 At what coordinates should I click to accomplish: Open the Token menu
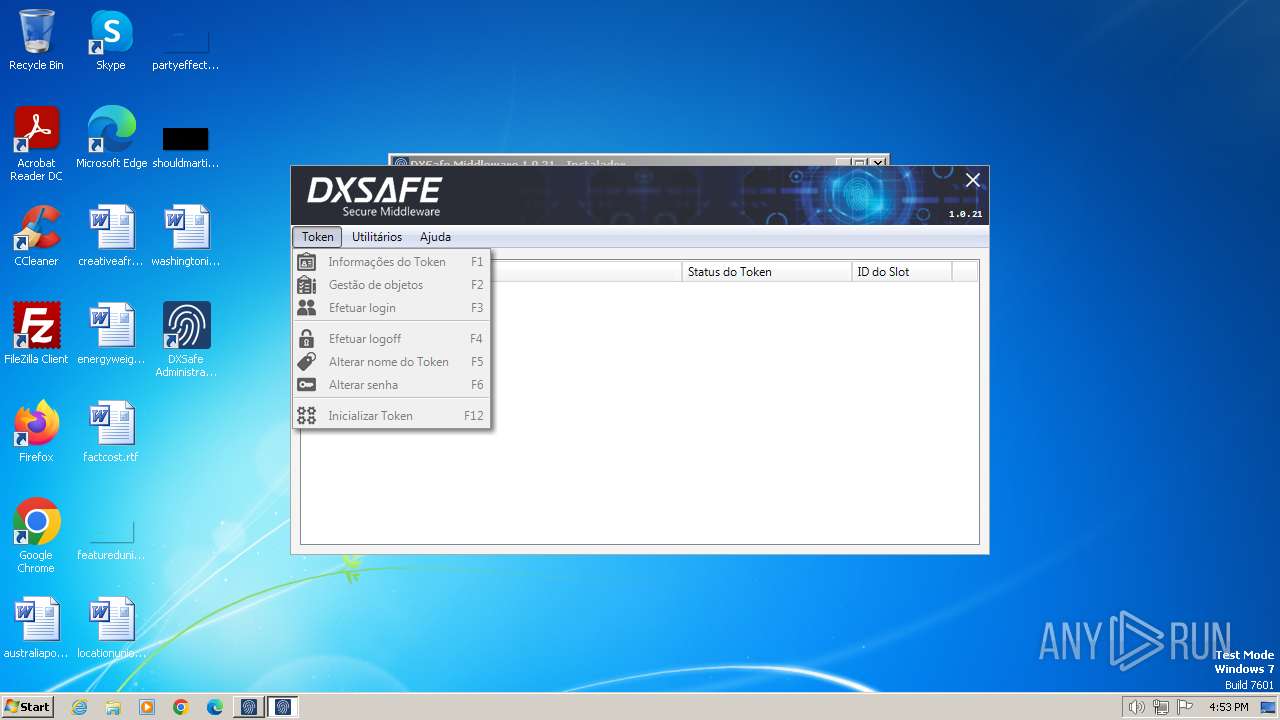click(x=317, y=237)
